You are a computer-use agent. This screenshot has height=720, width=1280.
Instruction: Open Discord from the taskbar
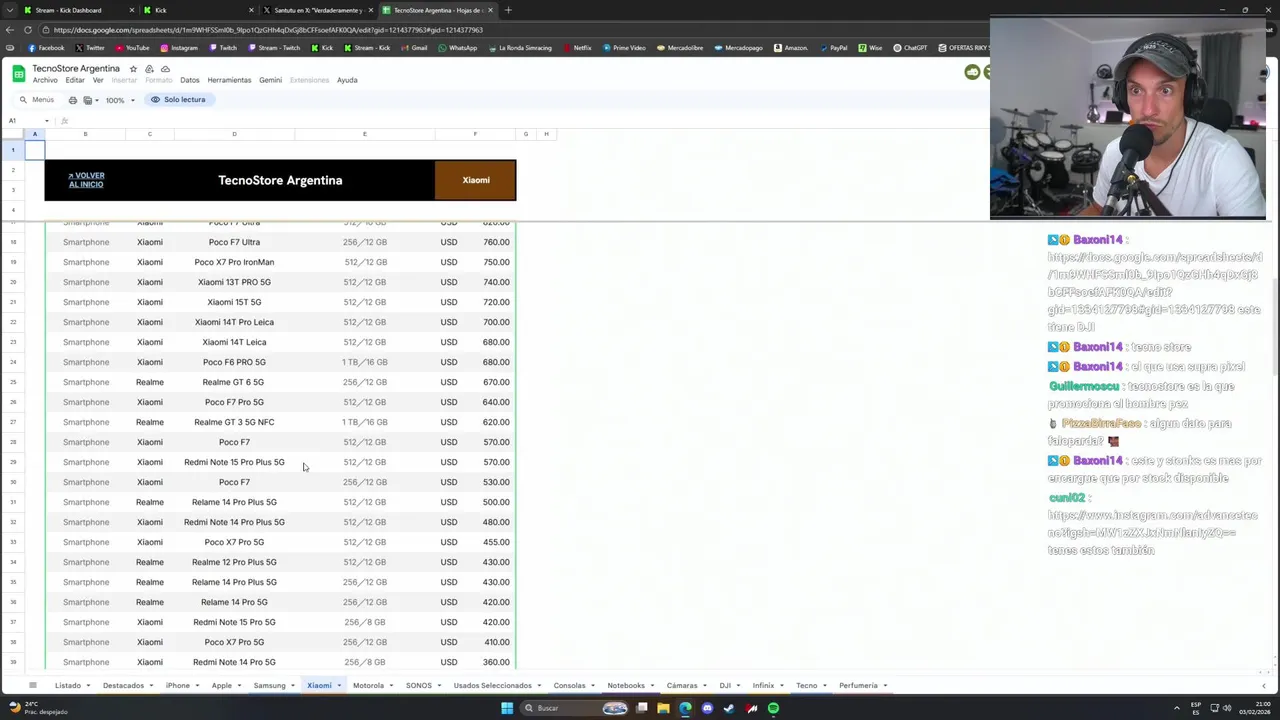coord(707,709)
